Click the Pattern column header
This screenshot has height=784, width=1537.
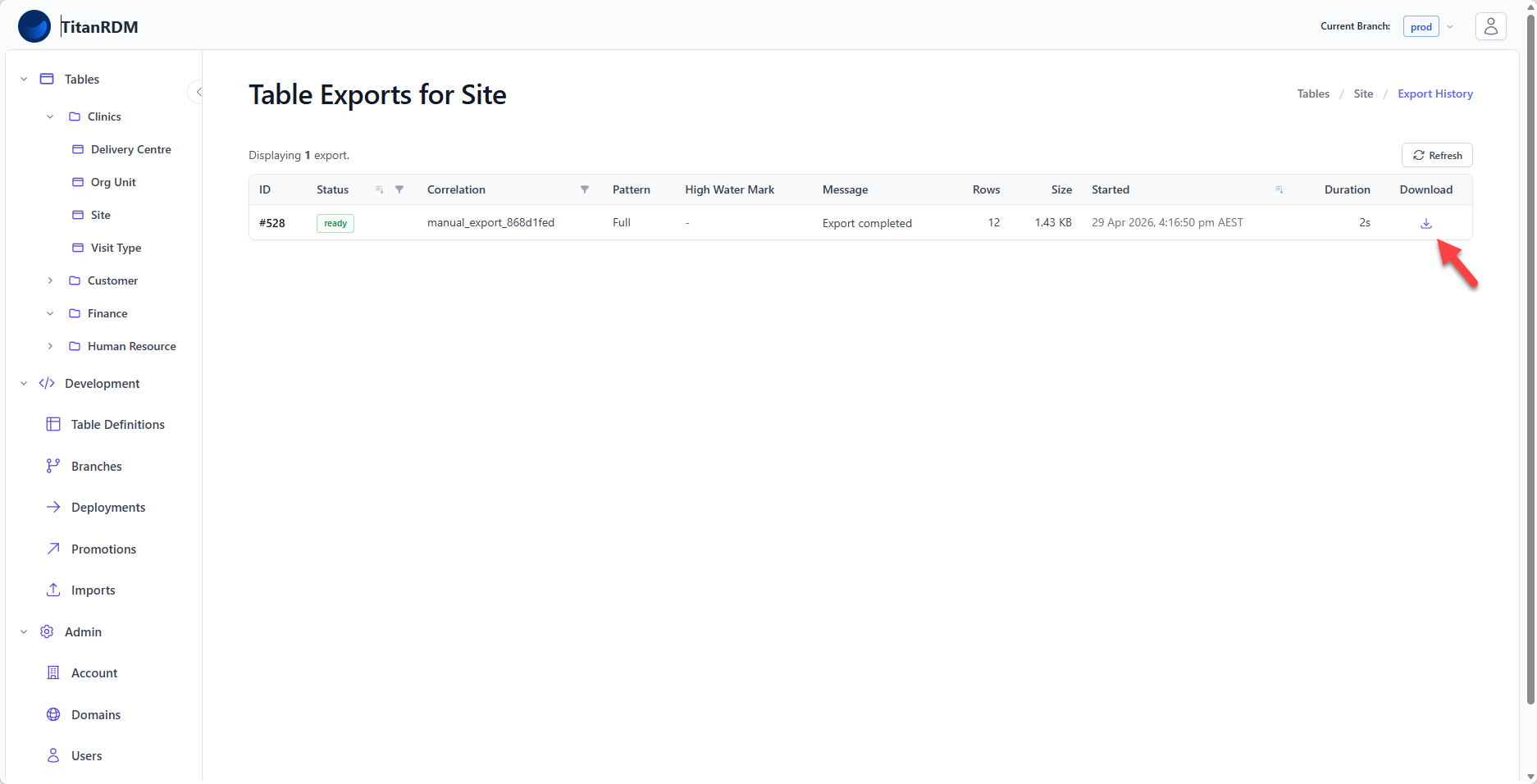[x=632, y=189]
